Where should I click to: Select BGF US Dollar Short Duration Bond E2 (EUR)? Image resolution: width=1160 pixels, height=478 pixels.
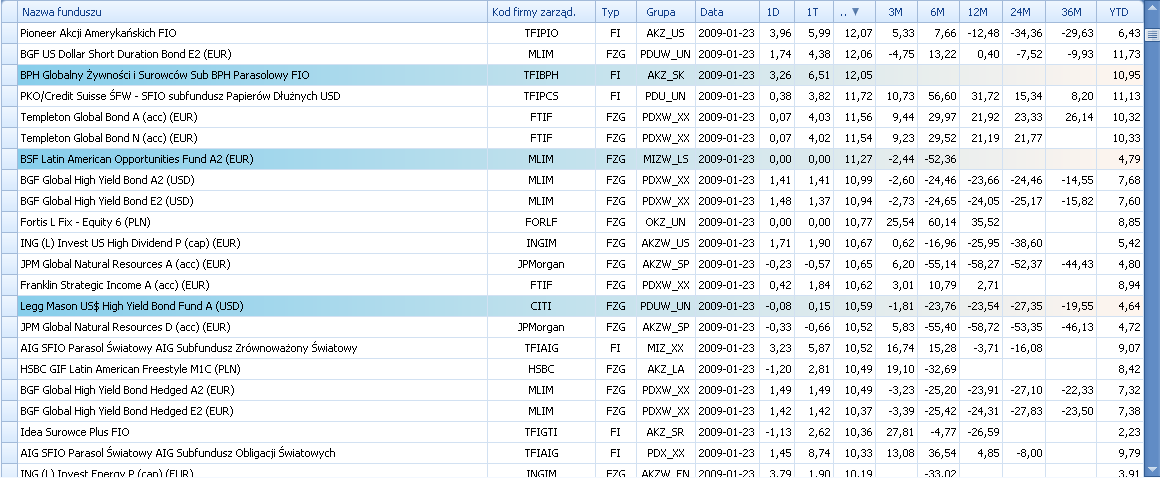pos(581,54)
